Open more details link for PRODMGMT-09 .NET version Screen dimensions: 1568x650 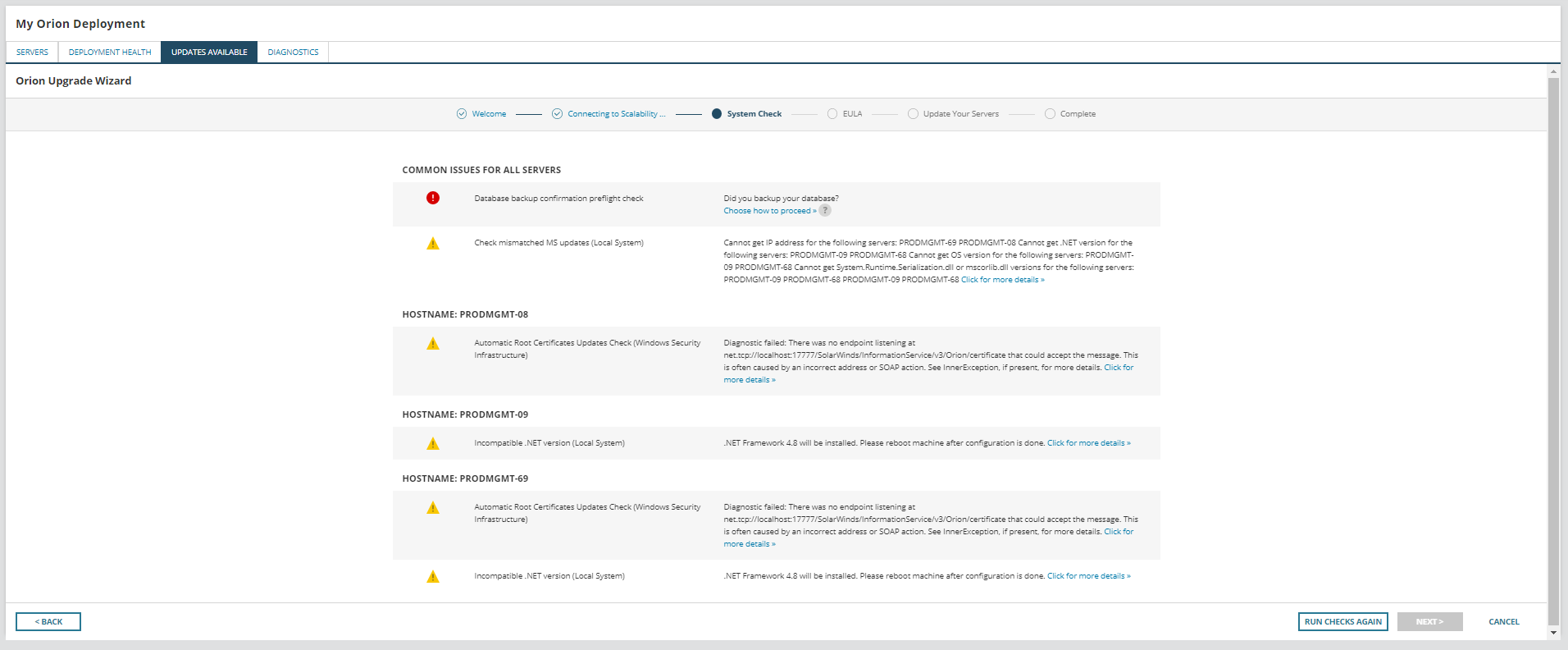pos(1089,443)
